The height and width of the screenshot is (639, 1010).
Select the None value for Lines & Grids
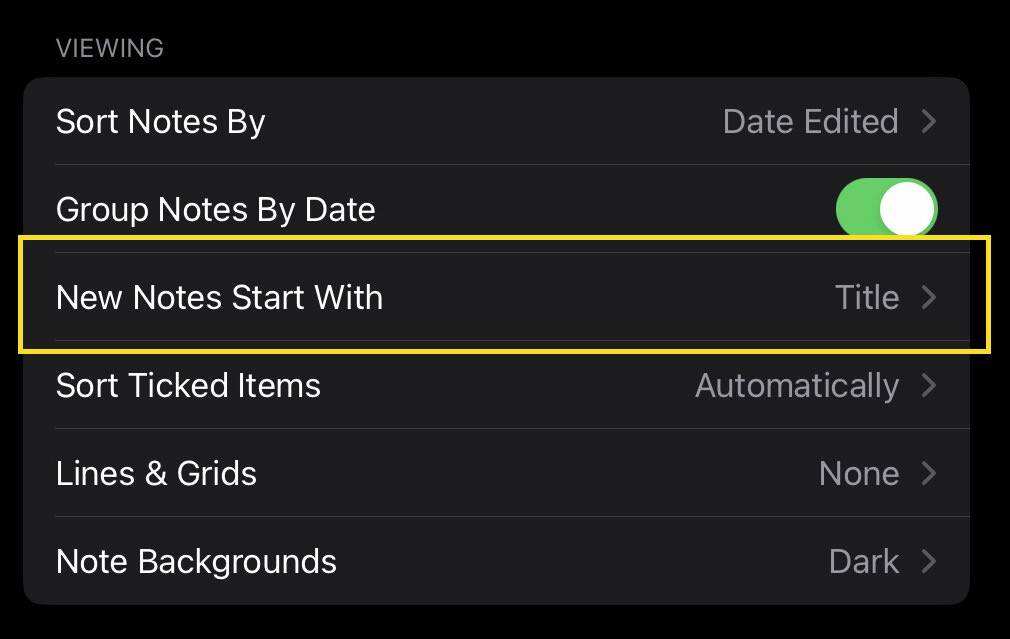pos(858,473)
